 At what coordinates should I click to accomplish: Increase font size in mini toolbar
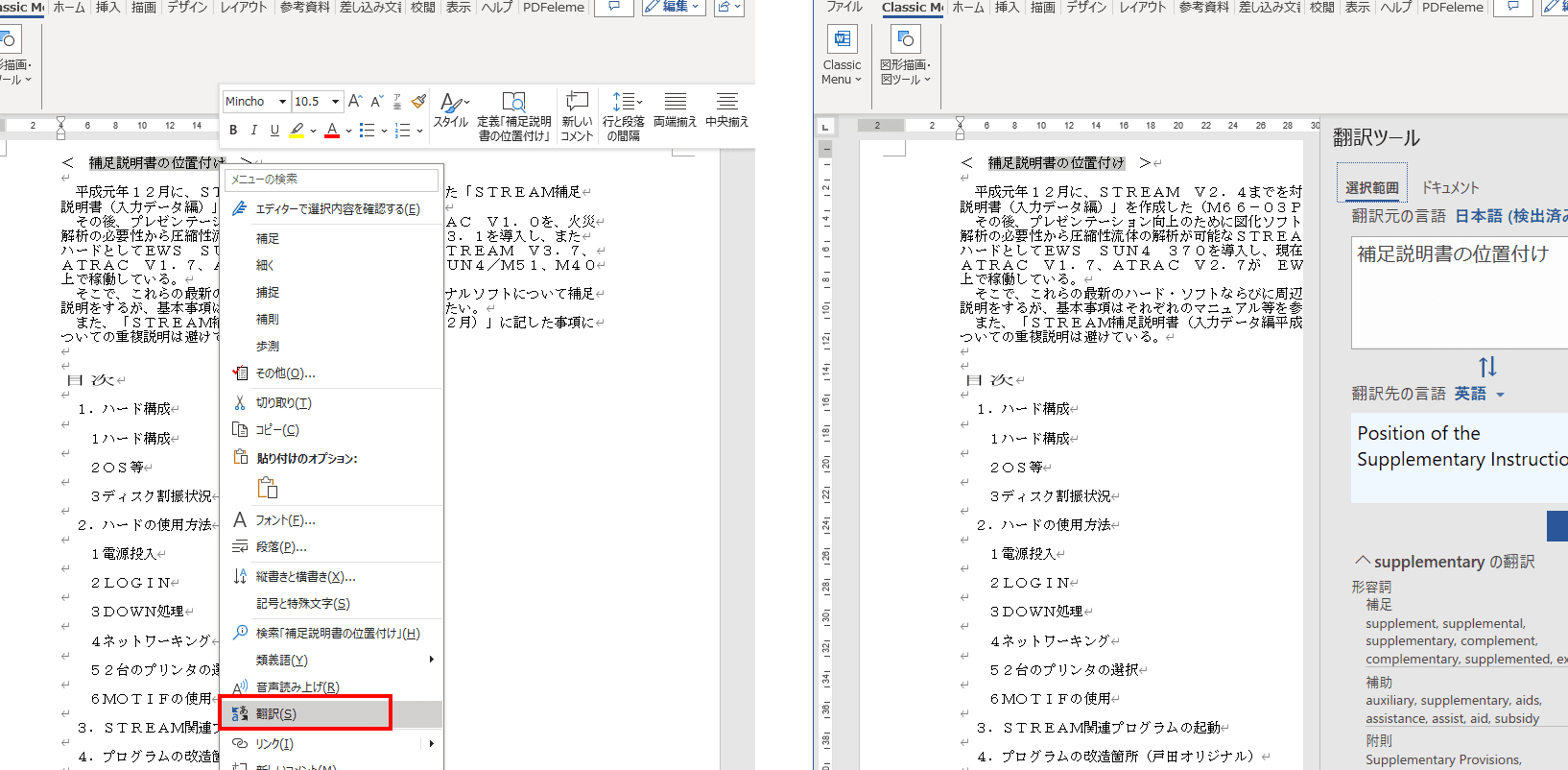[x=355, y=101]
